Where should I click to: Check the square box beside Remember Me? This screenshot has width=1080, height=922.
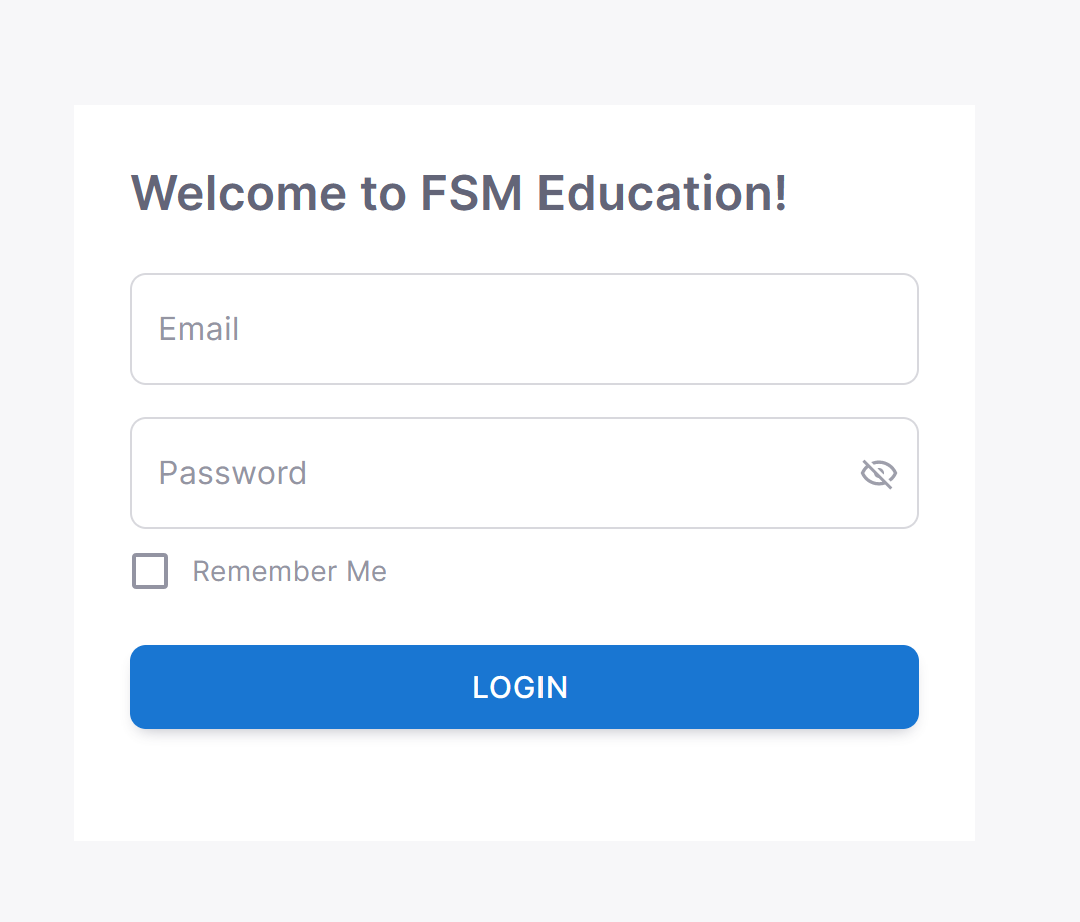coord(150,571)
